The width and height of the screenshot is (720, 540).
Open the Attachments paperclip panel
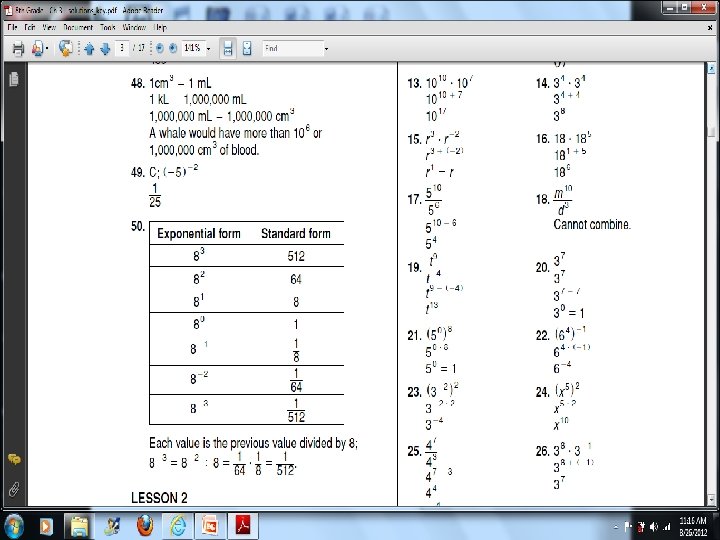14,489
